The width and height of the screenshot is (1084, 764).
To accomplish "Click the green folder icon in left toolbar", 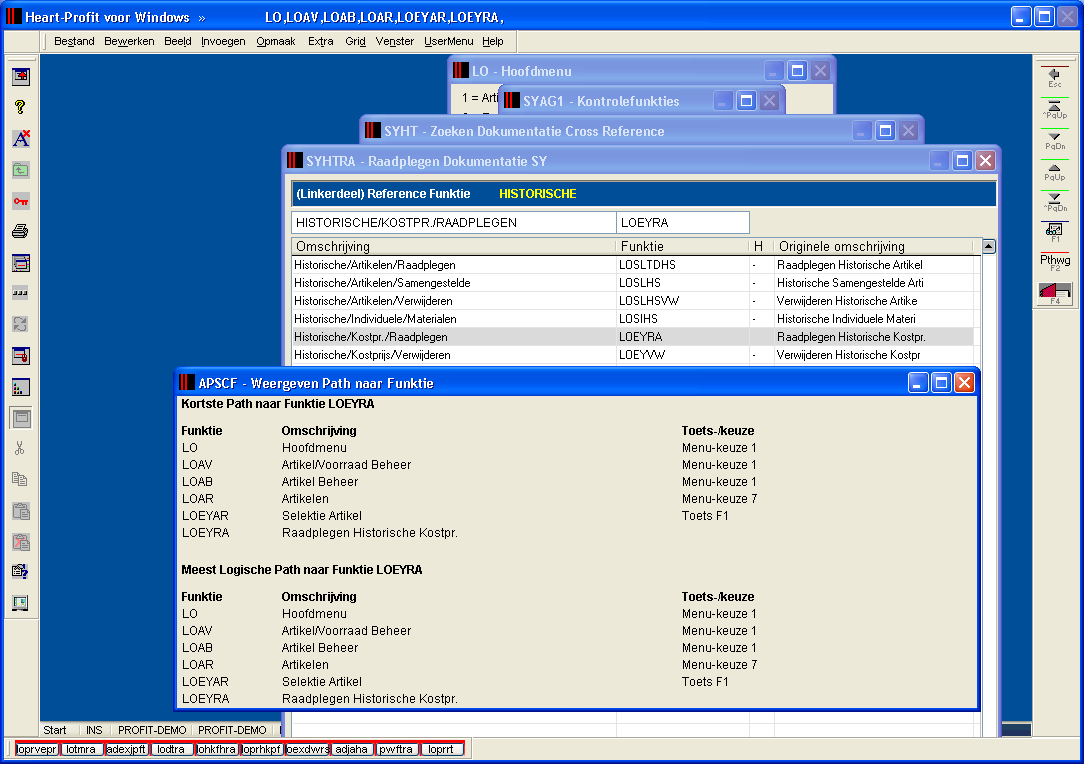I will tap(21, 170).
